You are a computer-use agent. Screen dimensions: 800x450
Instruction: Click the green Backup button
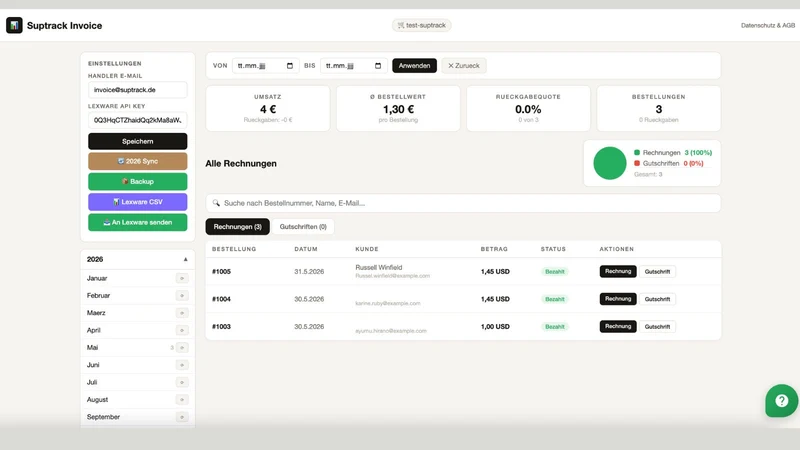(137, 182)
